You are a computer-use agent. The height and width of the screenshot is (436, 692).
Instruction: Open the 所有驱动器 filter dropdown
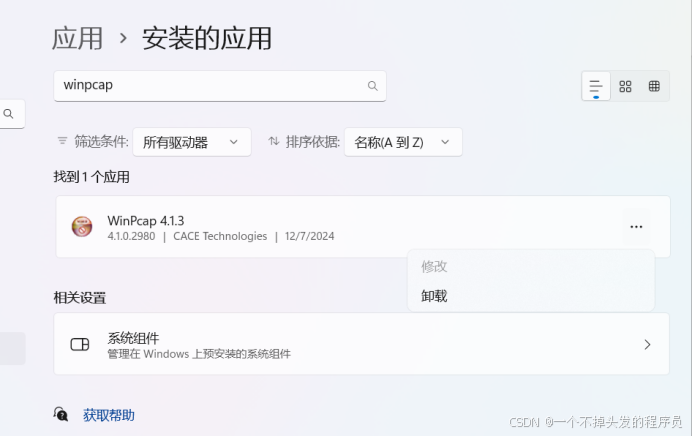tap(192, 142)
